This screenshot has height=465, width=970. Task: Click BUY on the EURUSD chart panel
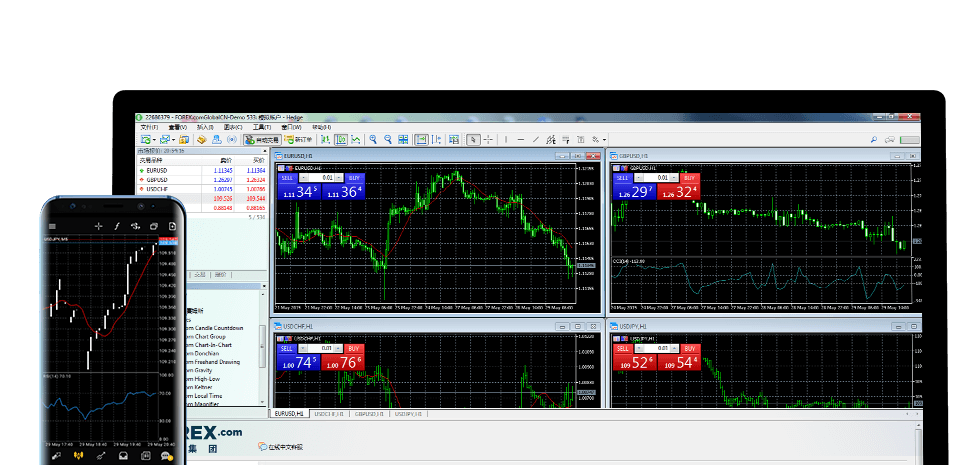pyautogui.click(x=355, y=178)
